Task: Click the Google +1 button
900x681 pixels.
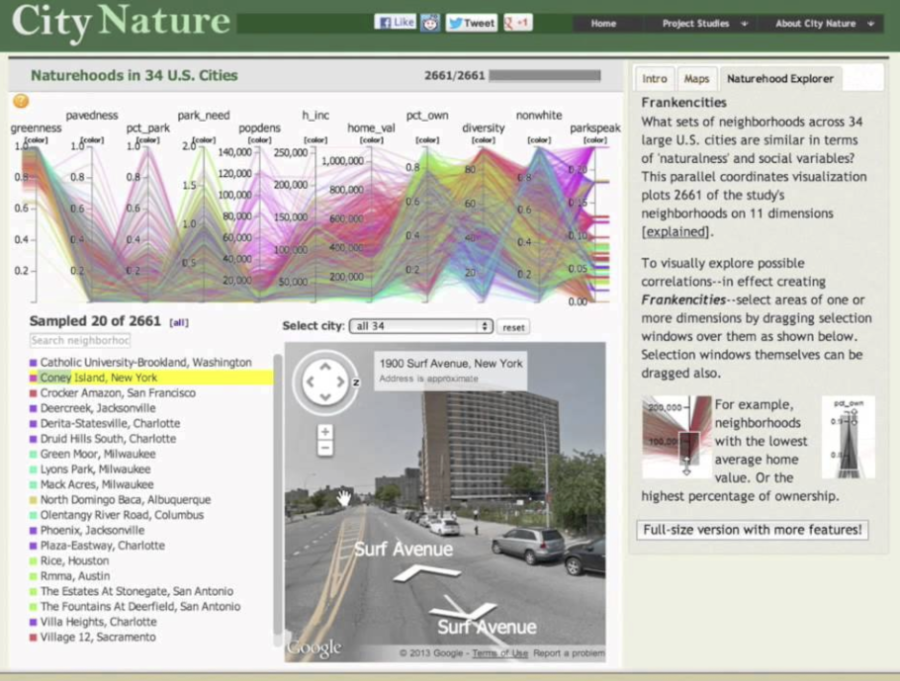Action: point(517,22)
